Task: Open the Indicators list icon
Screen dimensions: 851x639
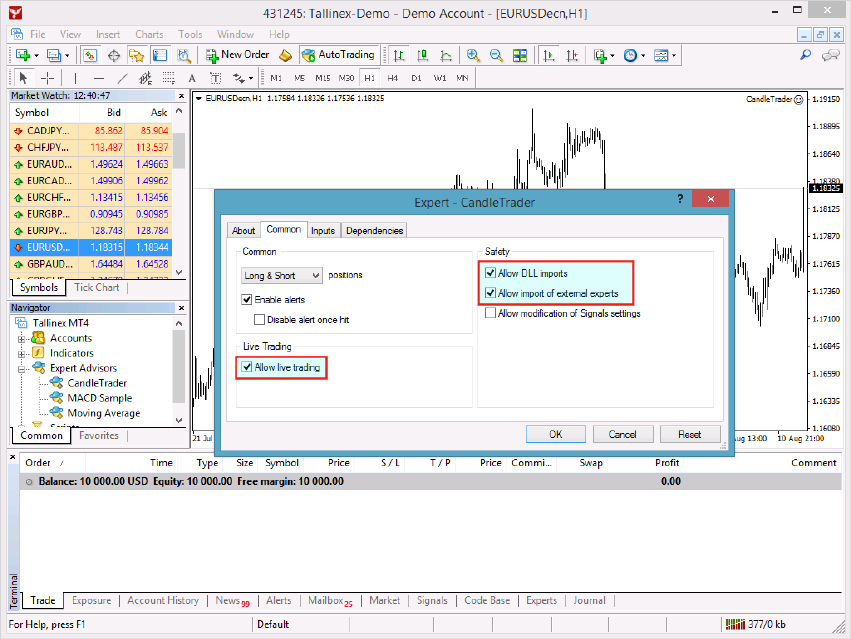Action: click(600, 55)
